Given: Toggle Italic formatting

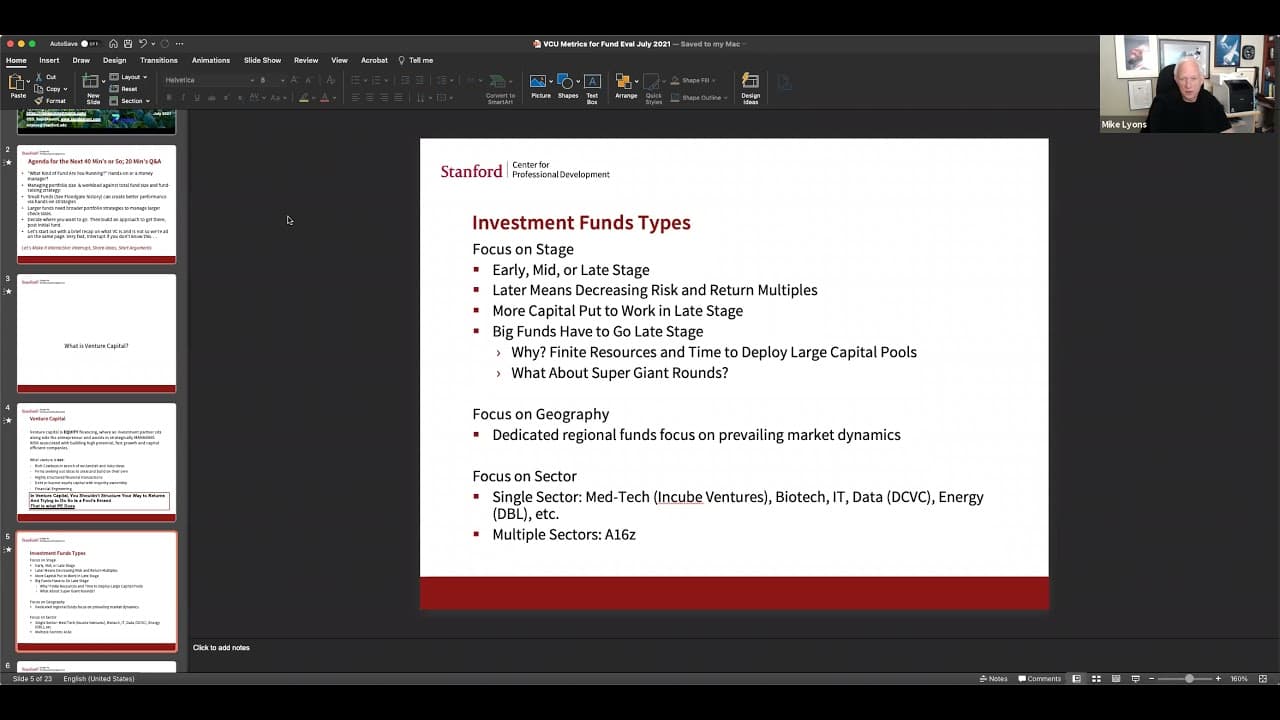Looking at the screenshot, I should (183, 97).
